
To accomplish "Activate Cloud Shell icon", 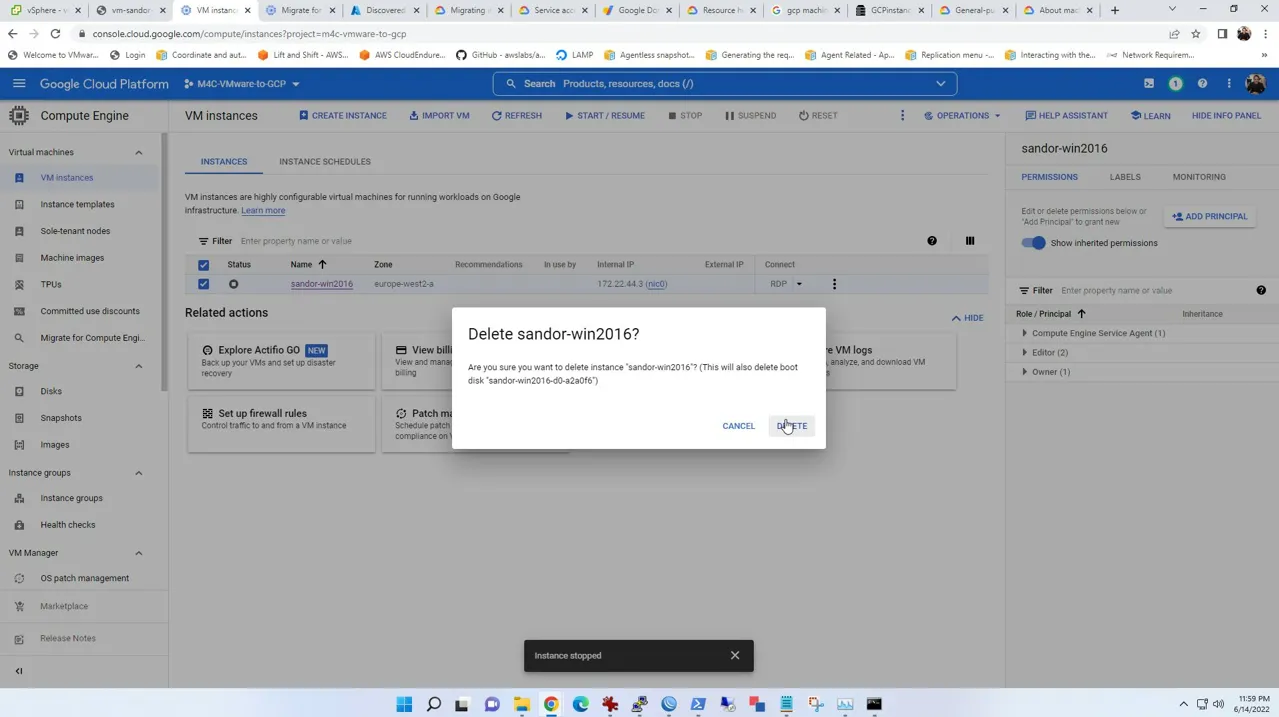I will pyautogui.click(x=1149, y=84).
